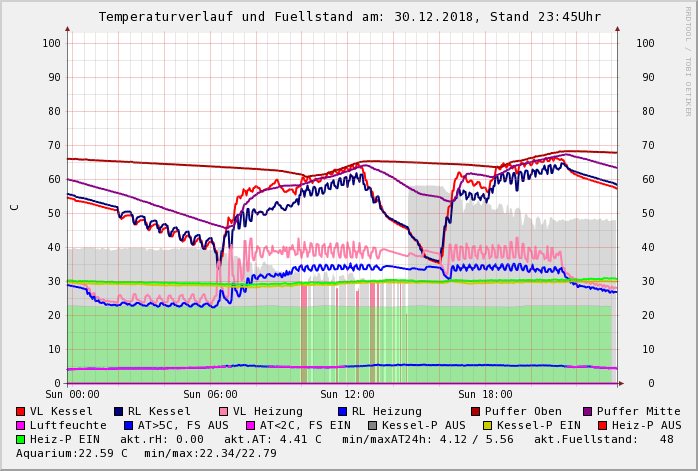
Task: Click the Sun 06:00 time axis label
Action: click(210, 394)
